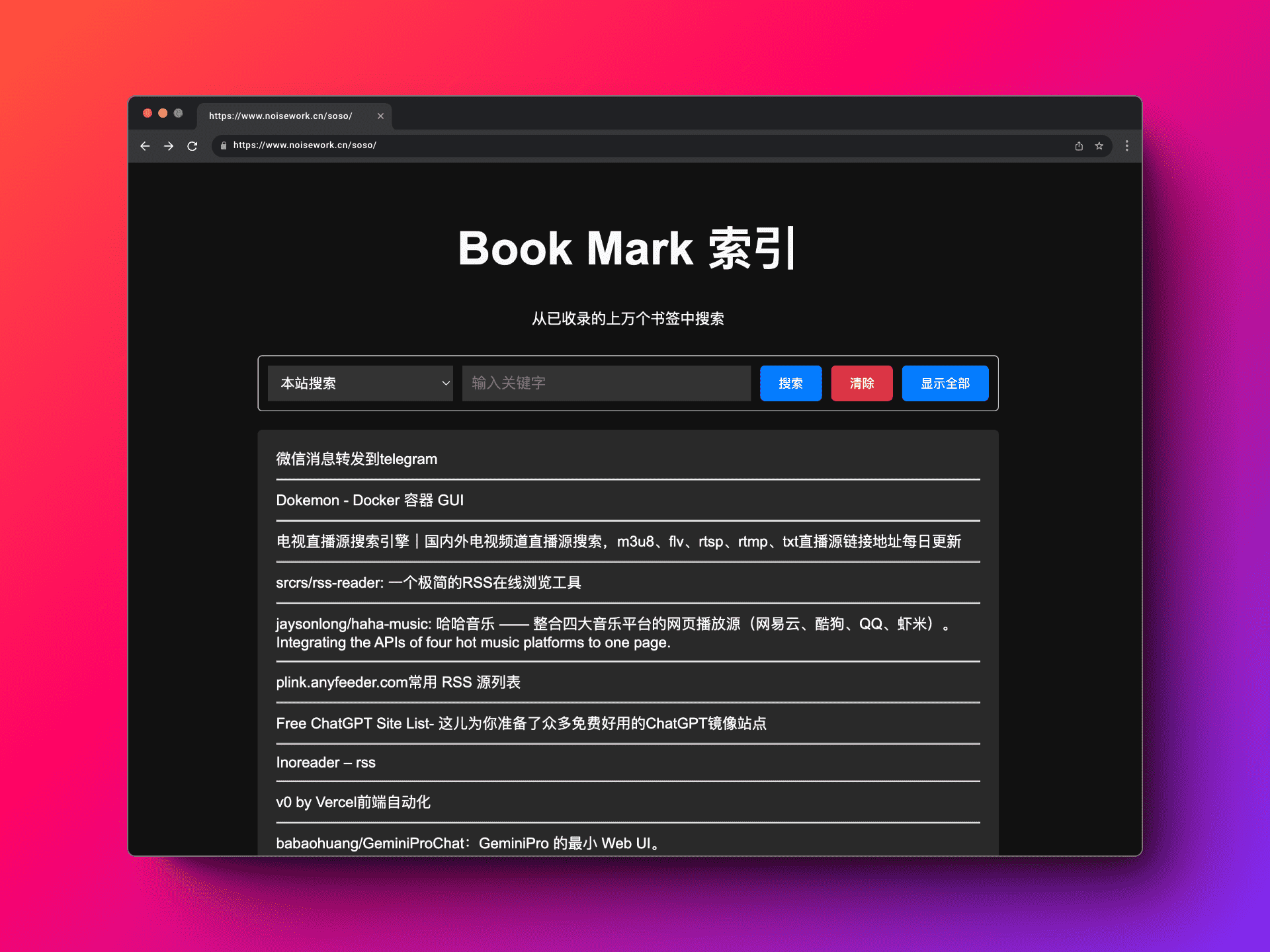
Task: Bookmark page with the star icon
Action: [1099, 146]
